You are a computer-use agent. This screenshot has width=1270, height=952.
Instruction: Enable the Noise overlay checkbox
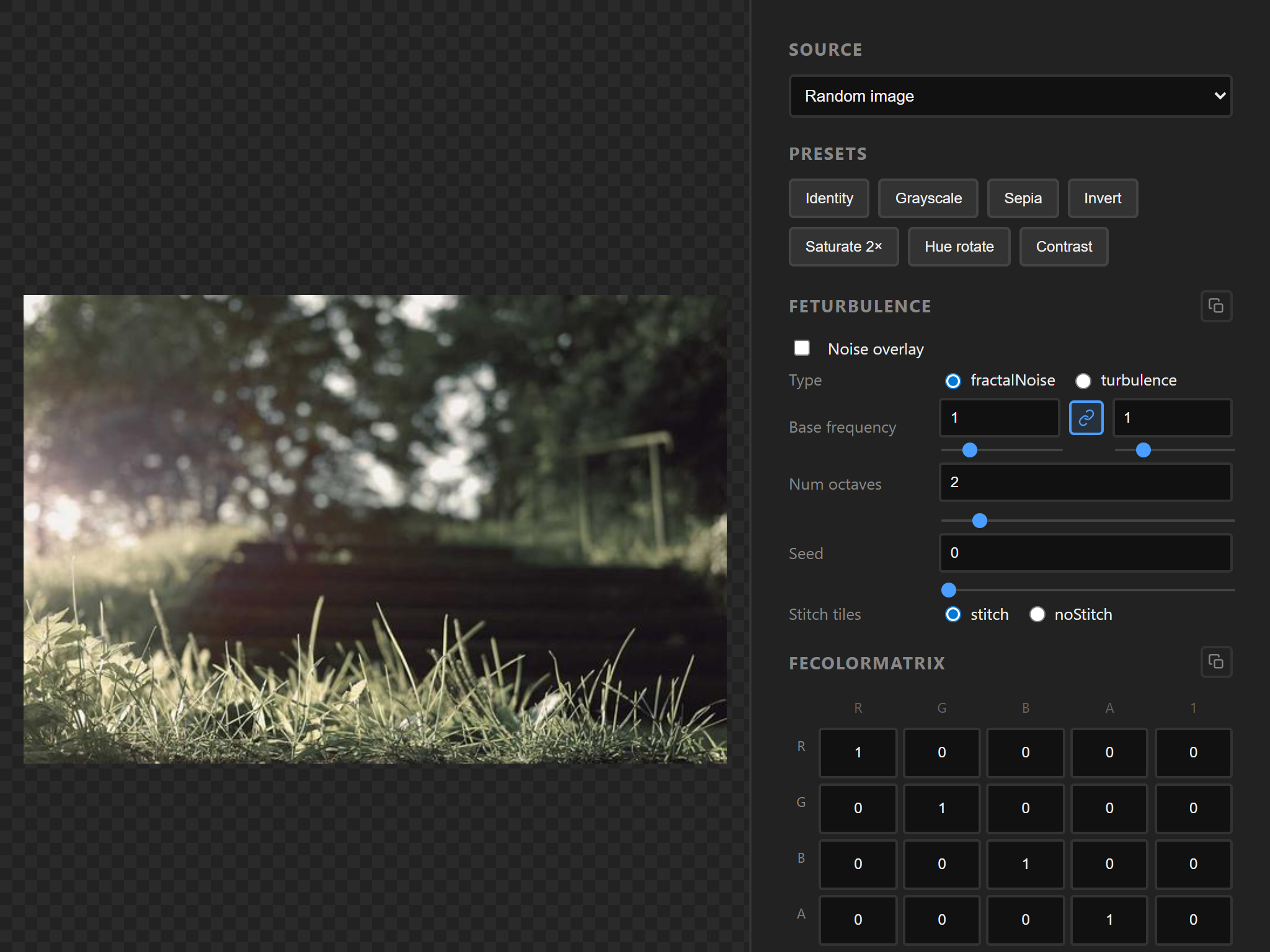coord(801,348)
